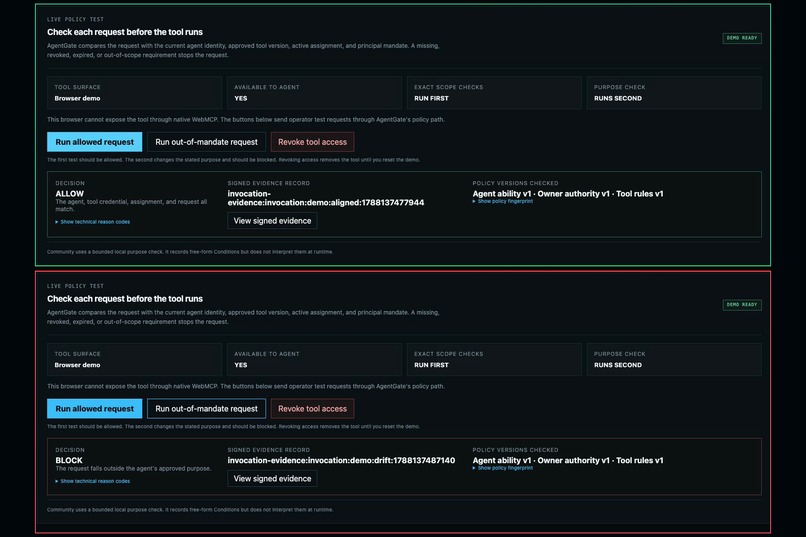Click the 'request falls outside approved purpose' message
The height and width of the screenshot is (537, 806).
click(x=133, y=469)
